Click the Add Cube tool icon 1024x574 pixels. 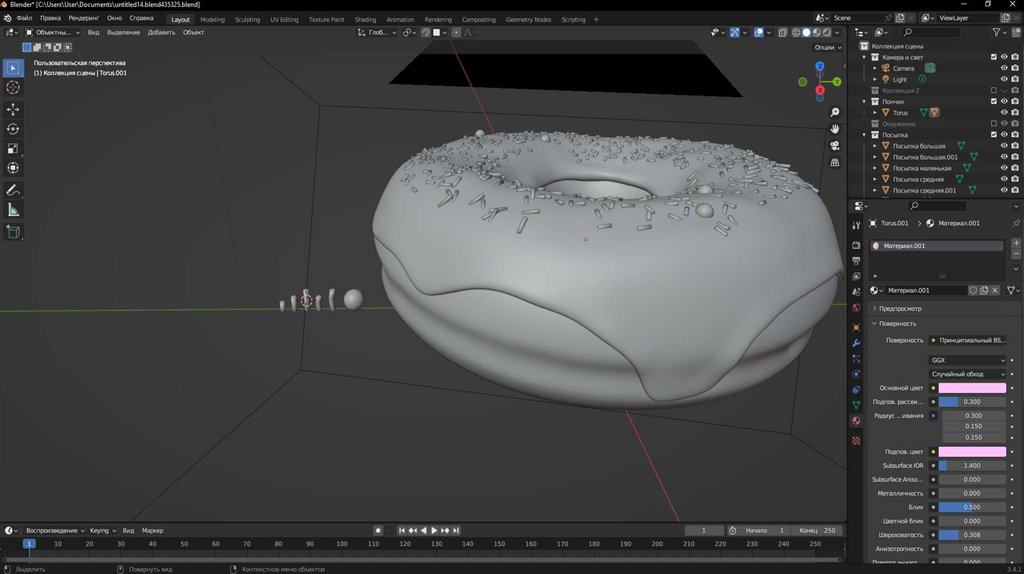13,232
